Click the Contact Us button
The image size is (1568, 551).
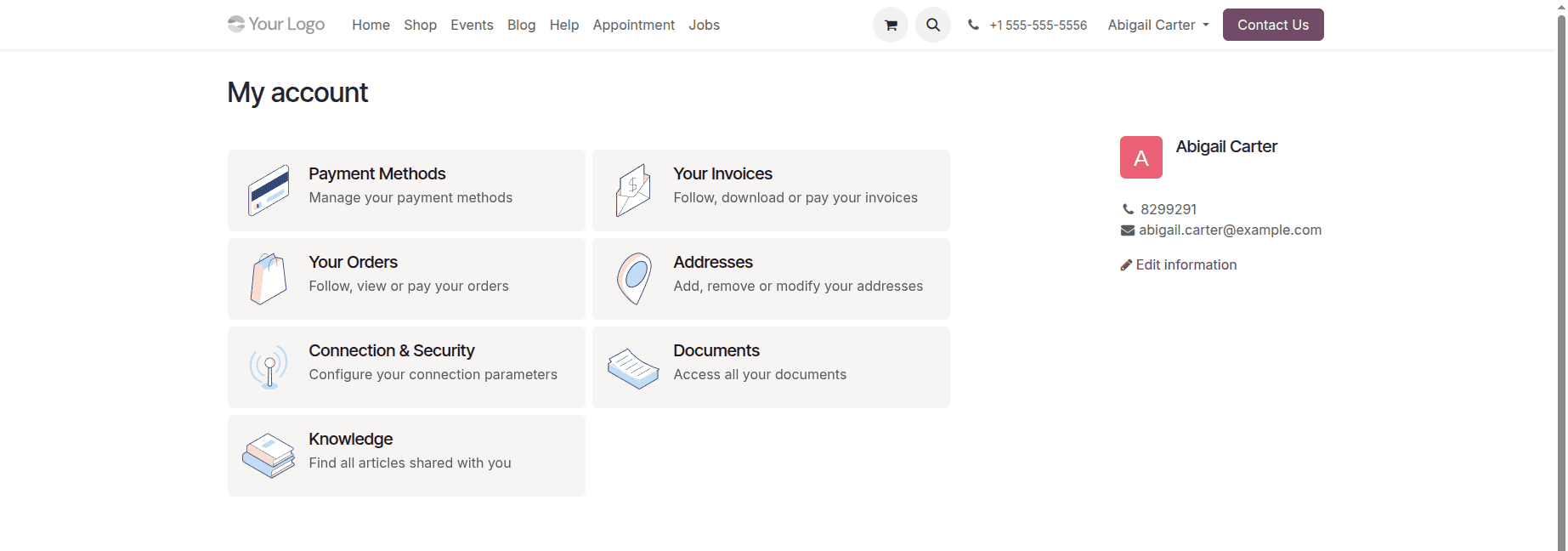click(1273, 25)
